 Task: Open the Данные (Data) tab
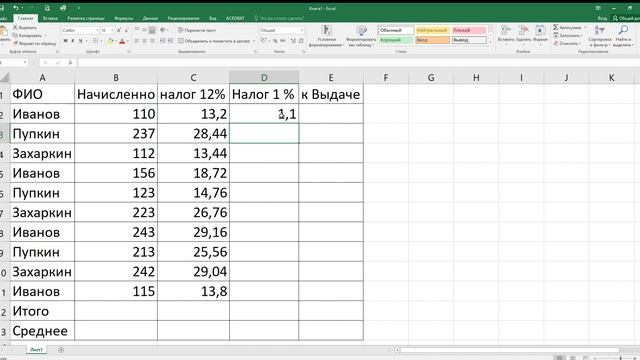tap(150, 18)
